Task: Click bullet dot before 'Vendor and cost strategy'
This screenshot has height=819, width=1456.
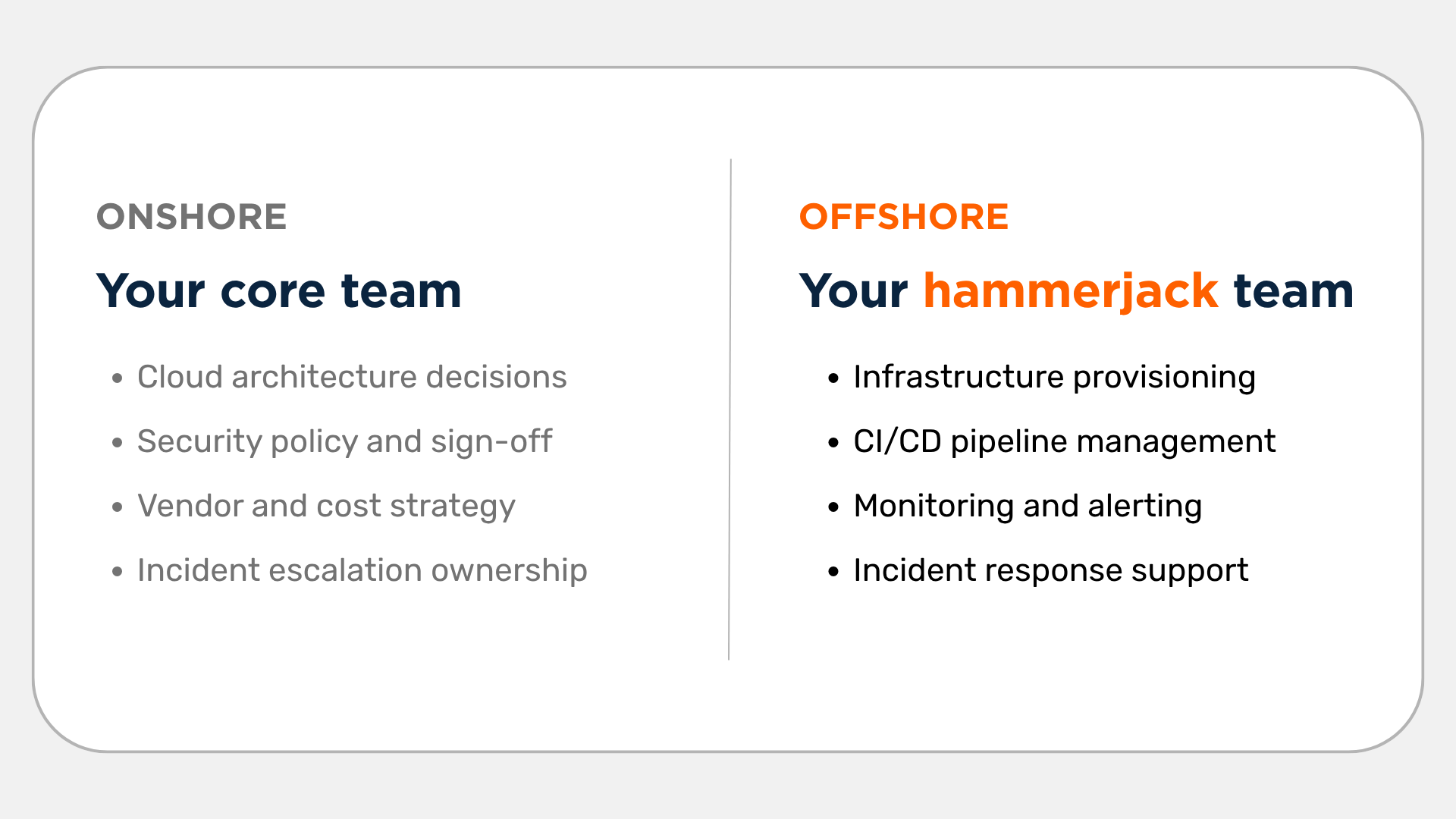Action: coord(117,507)
